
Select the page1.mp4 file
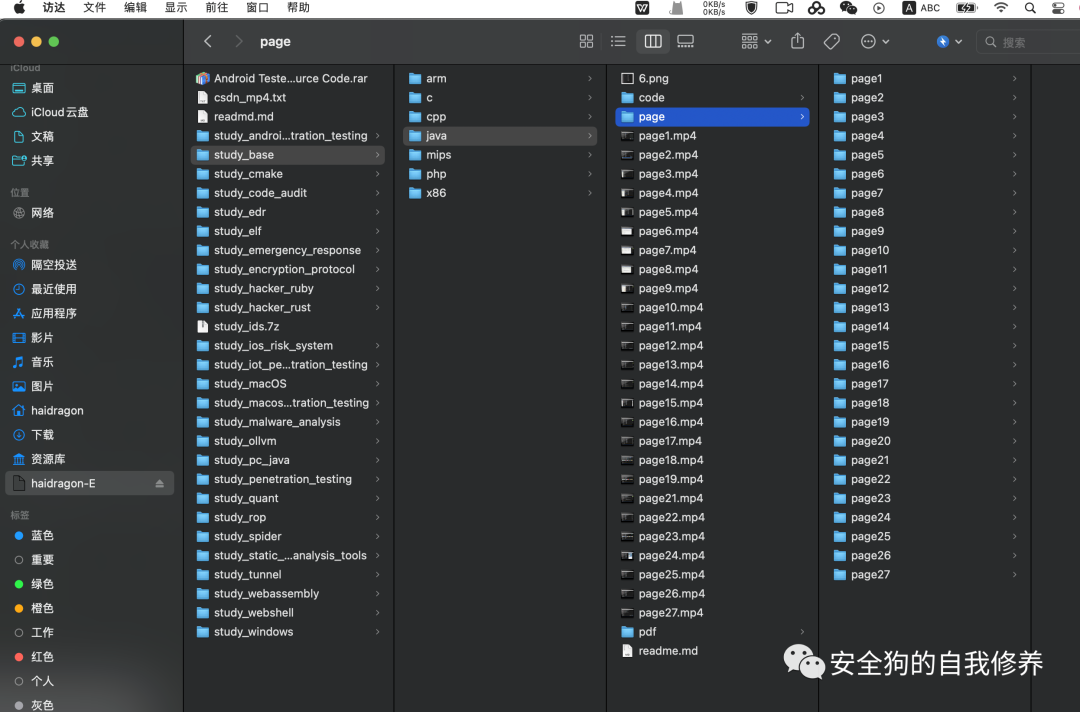pos(712,136)
